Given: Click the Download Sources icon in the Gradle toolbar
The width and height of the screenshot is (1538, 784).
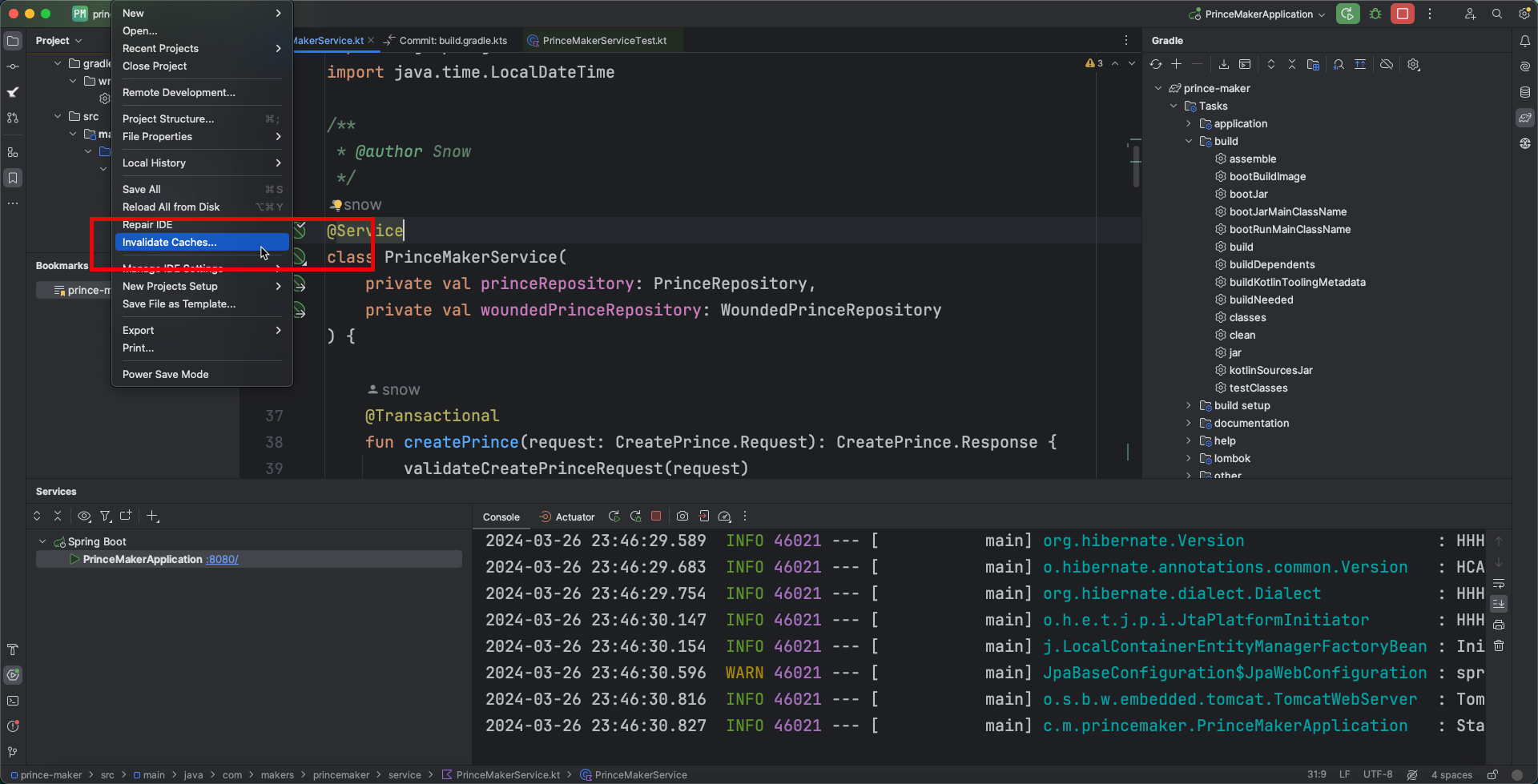Looking at the screenshot, I should 1223,64.
